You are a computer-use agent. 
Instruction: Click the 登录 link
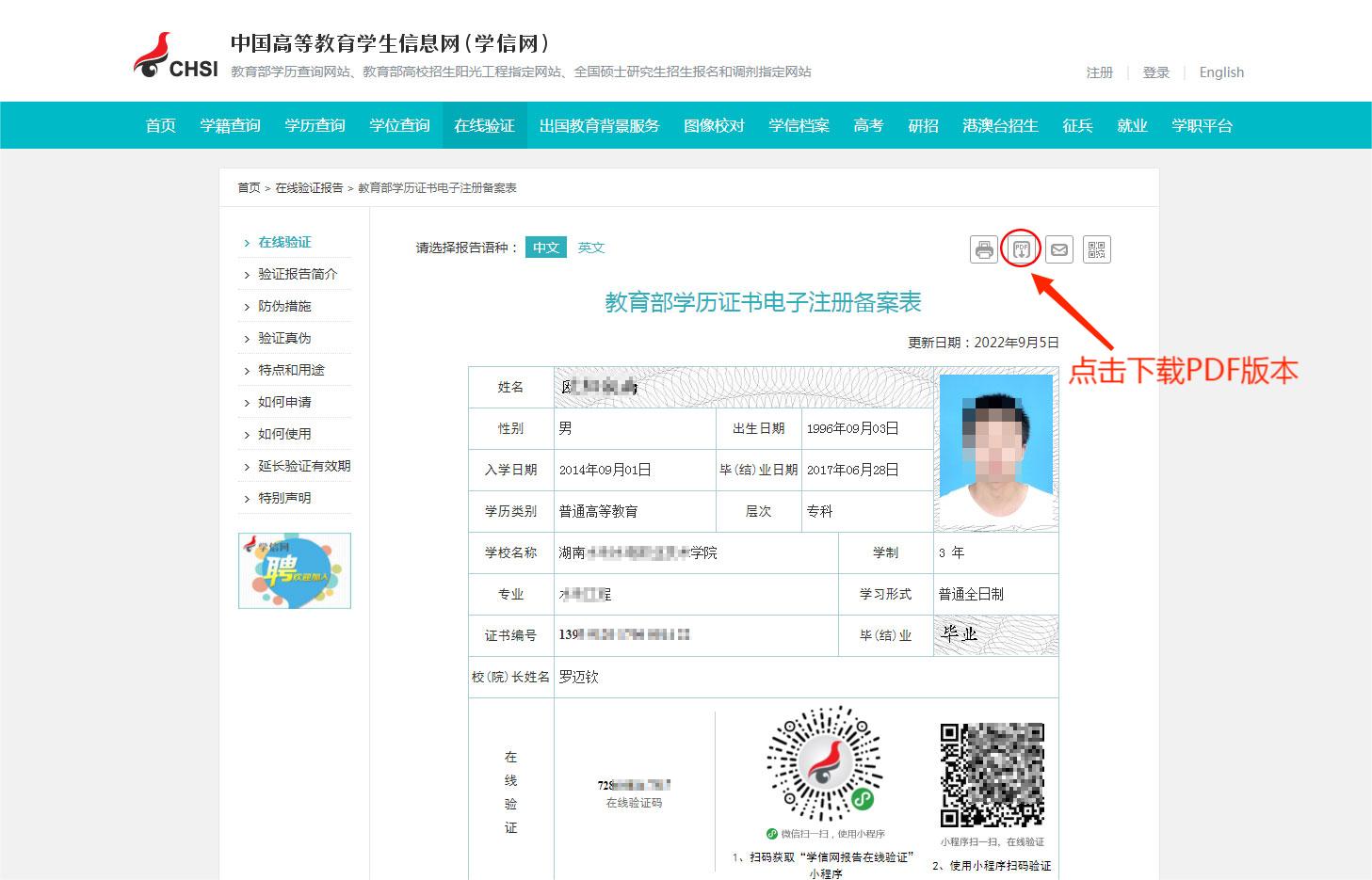click(x=1155, y=72)
